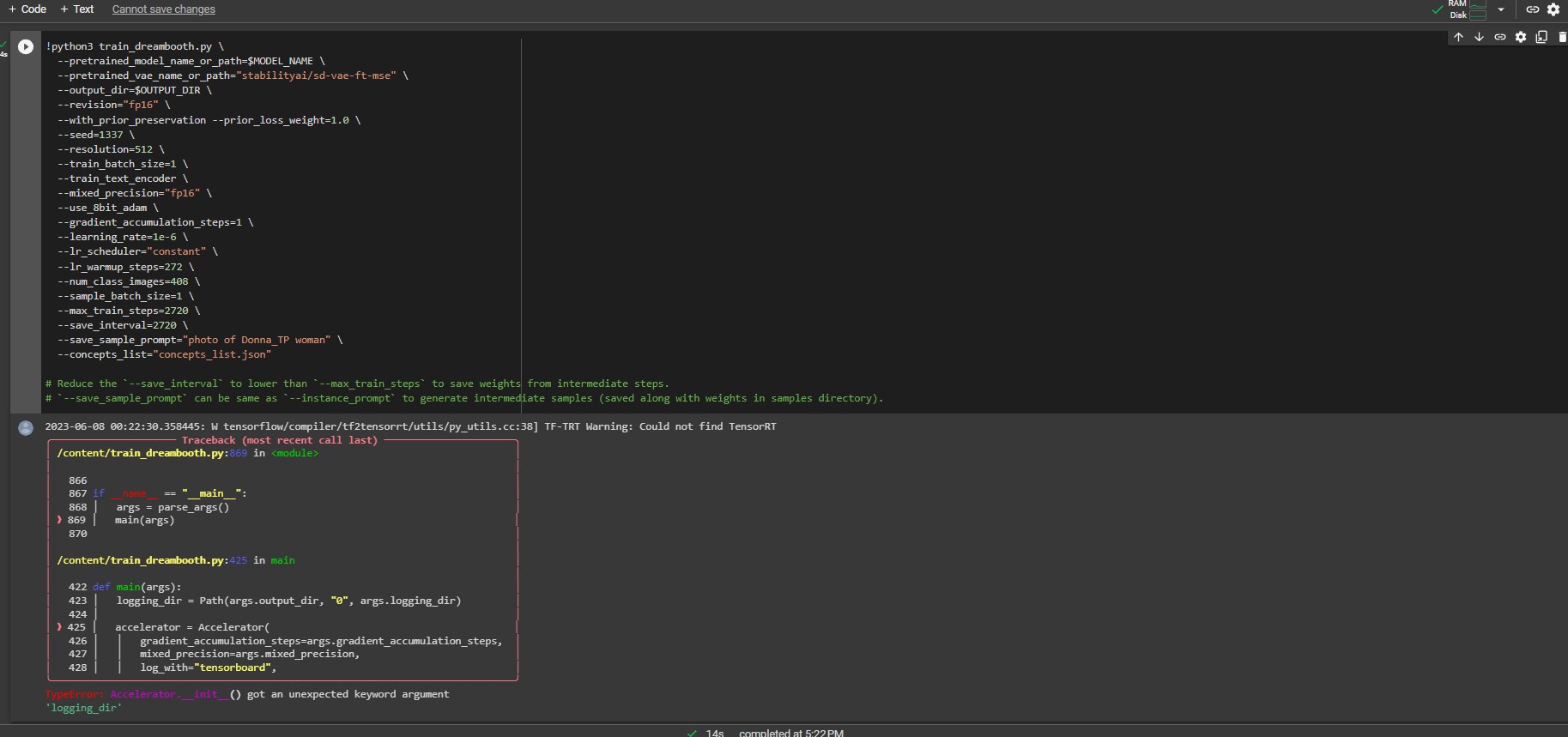Image resolution: width=1568 pixels, height=737 pixels.
Task: Mirror the cell in a tab
Action: click(x=1541, y=37)
